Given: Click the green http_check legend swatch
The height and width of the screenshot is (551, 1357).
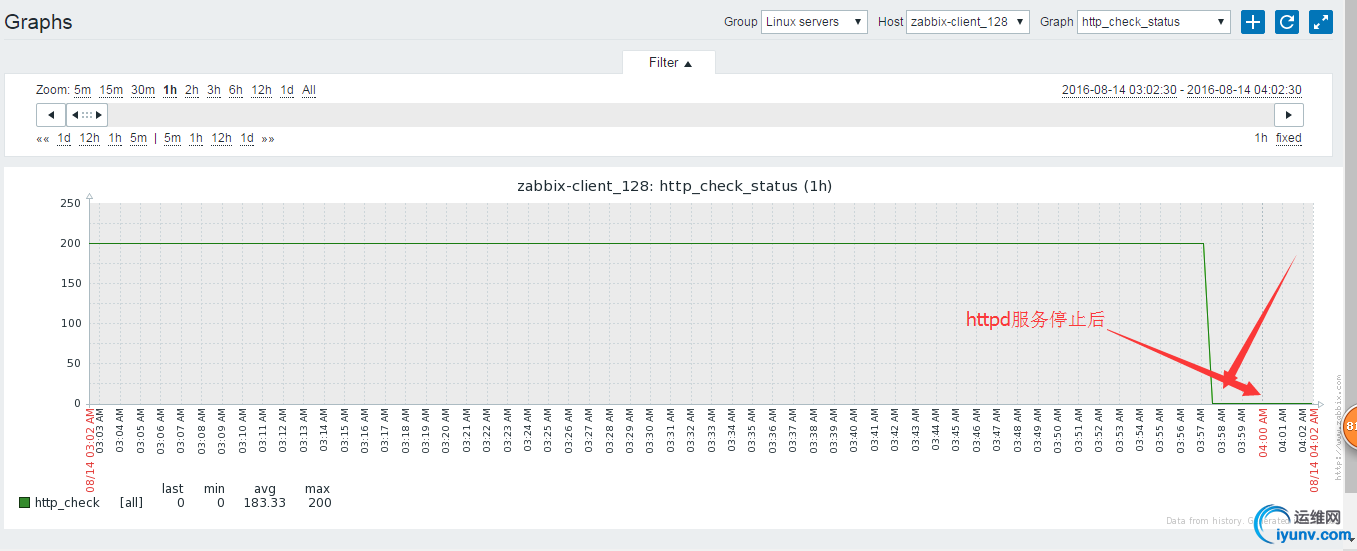Looking at the screenshot, I should coord(24,503).
